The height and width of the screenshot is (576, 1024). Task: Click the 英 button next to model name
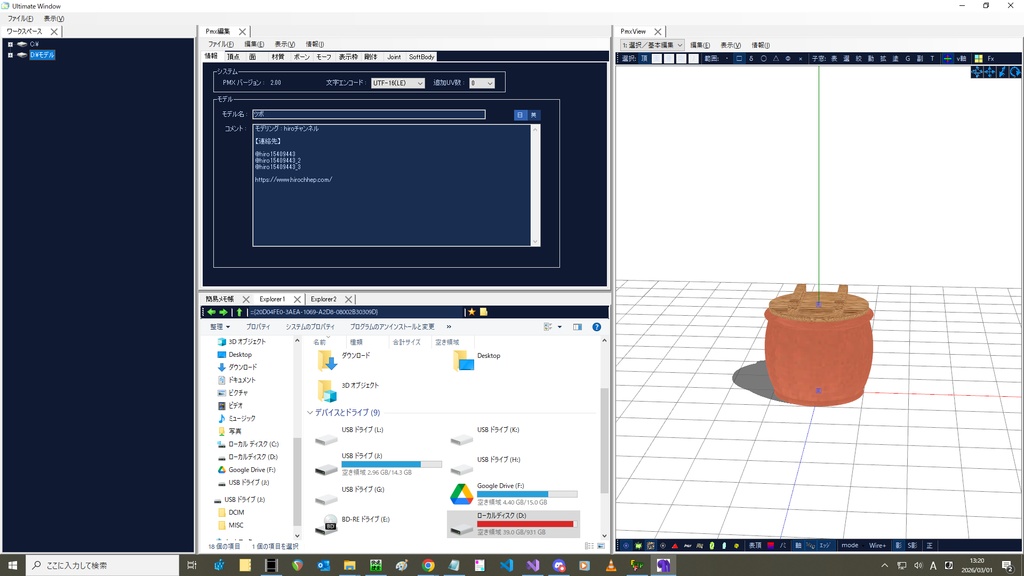pyautogui.click(x=533, y=114)
